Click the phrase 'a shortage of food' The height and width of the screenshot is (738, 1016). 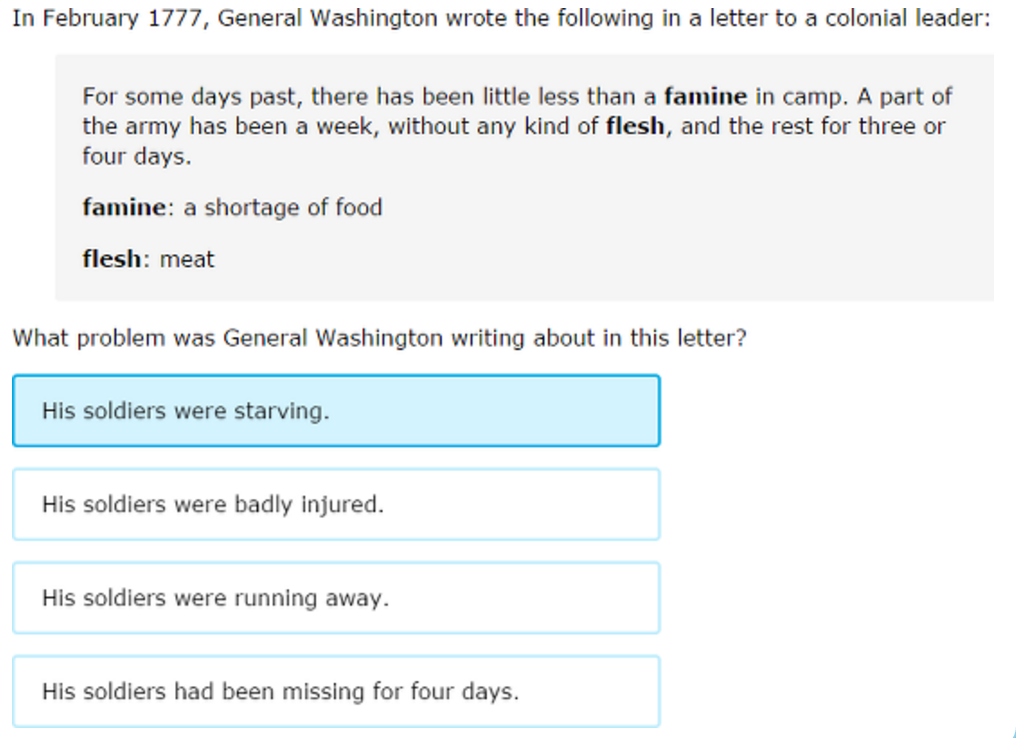(x=283, y=207)
